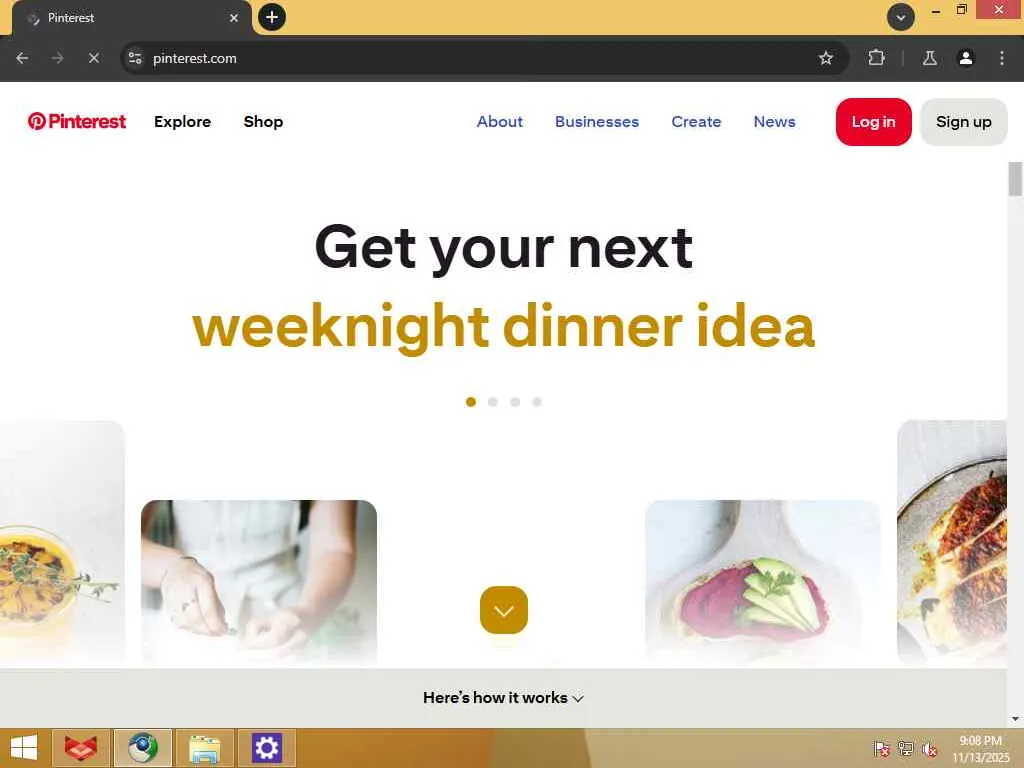This screenshot has width=1024, height=768.
Task: Click the Sign up button
Action: [963, 121]
